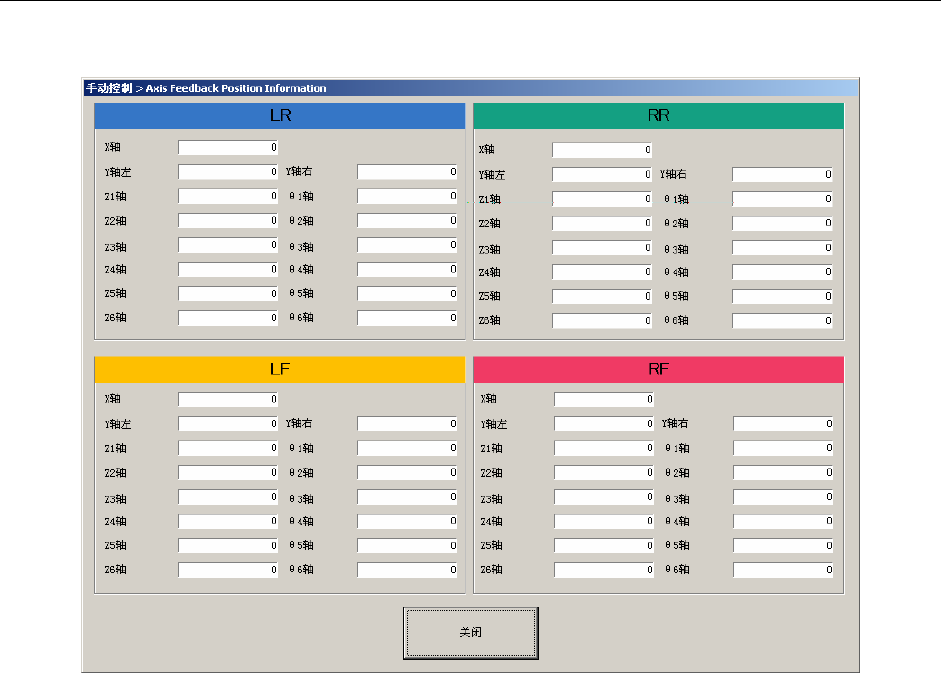Click the LR Y轴右 value field
941x673 pixels.
coord(407,172)
